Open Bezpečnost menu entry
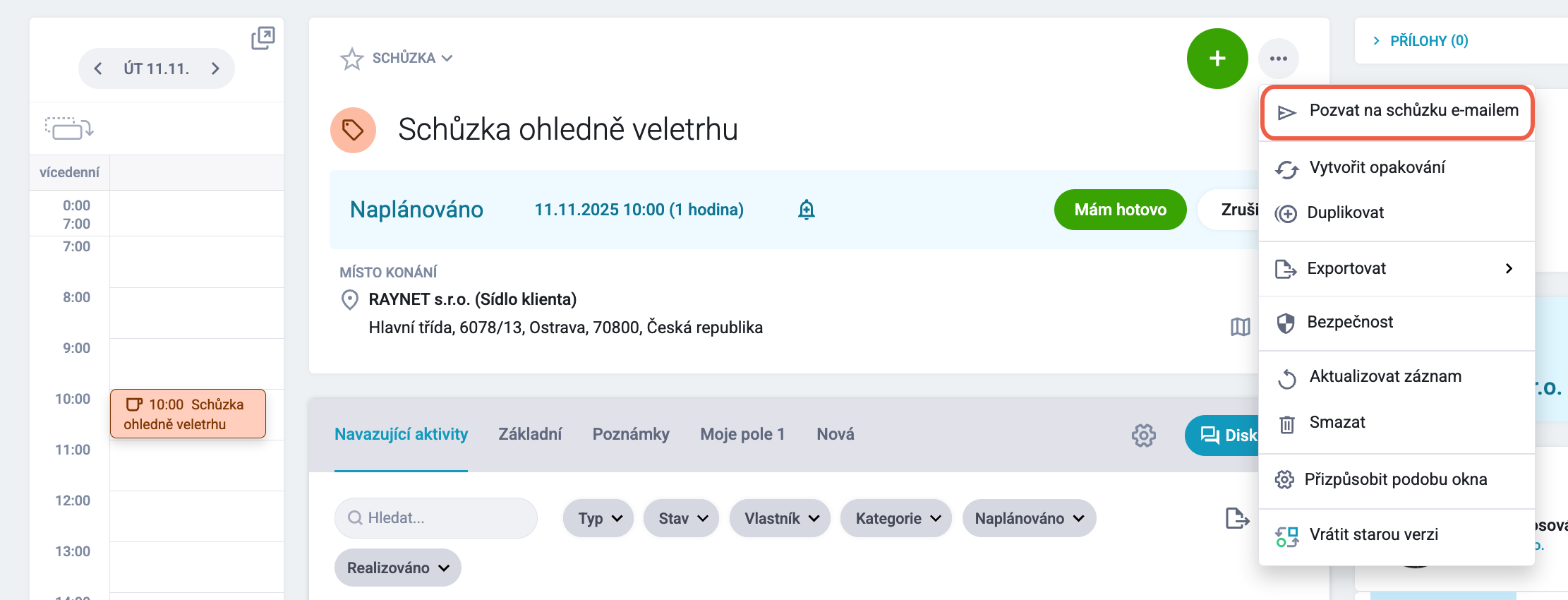 pyautogui.click(x=1397, y=323)
